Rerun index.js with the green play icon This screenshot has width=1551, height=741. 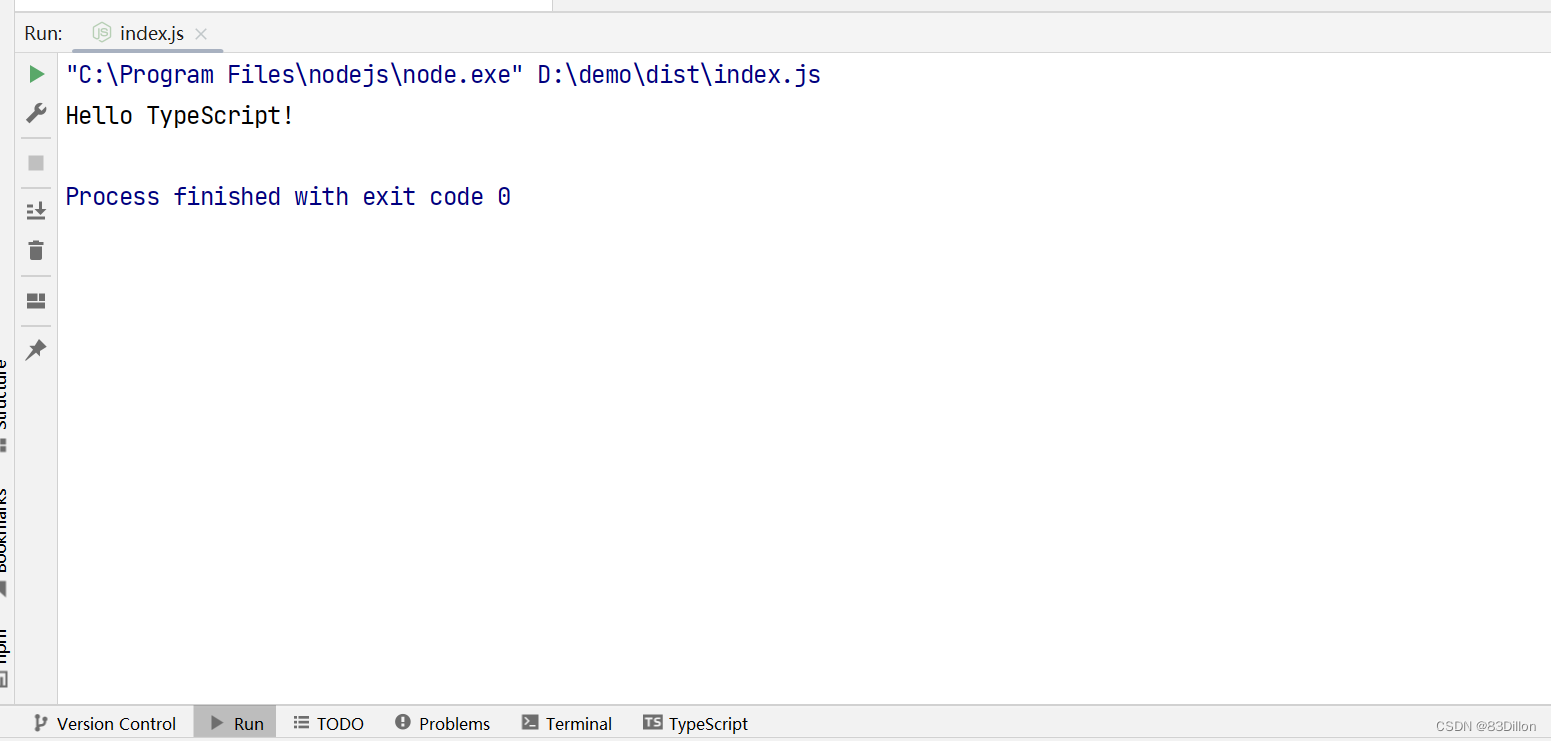pos(37,74)
